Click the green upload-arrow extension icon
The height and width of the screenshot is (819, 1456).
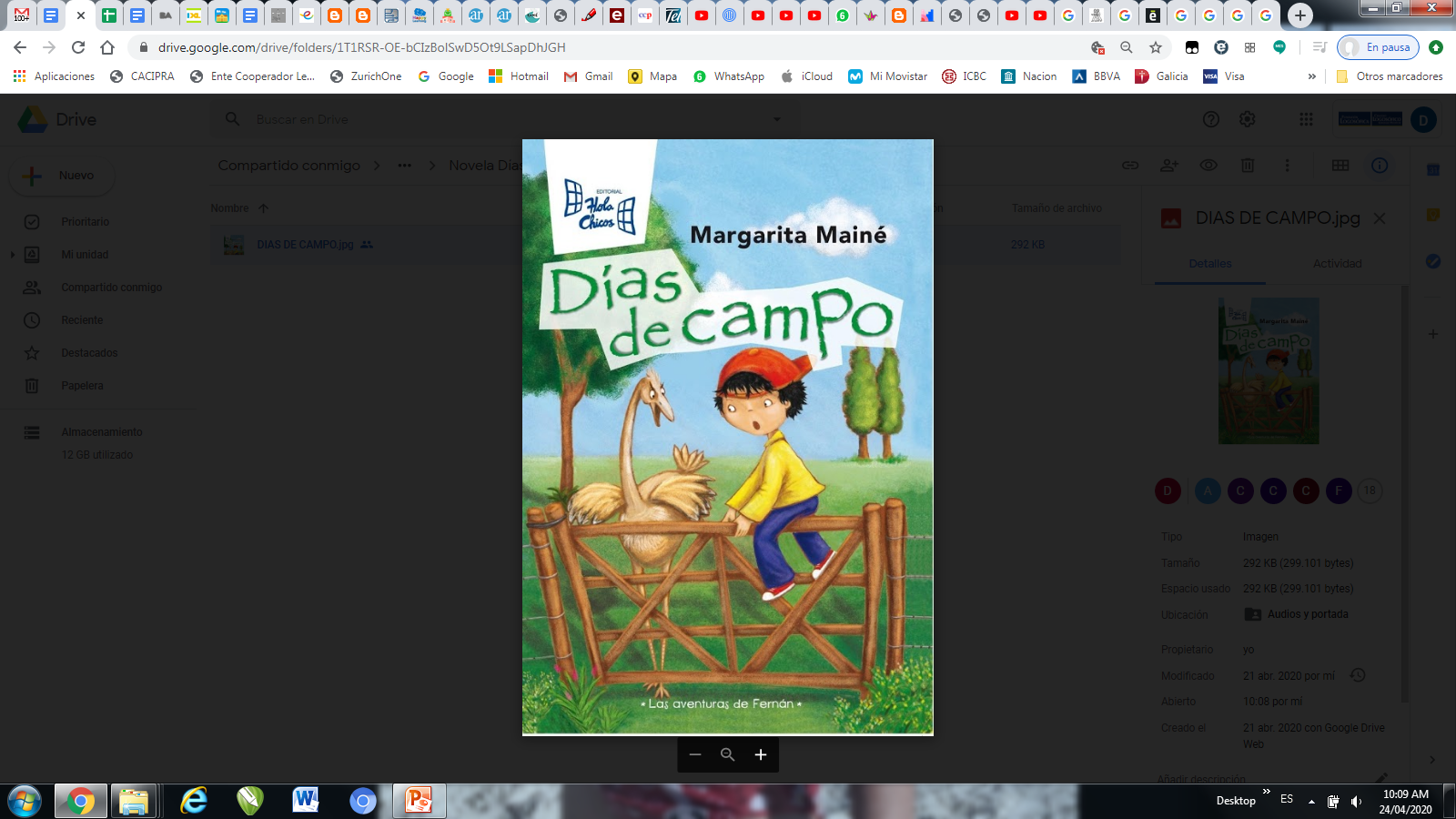tap(1436, 47)
